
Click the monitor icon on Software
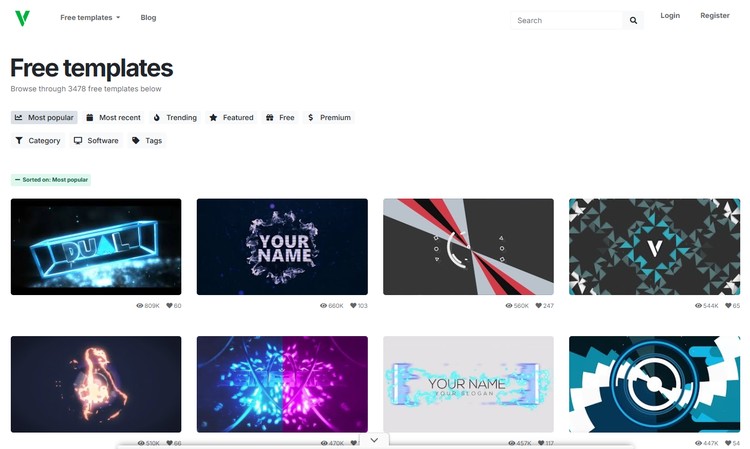(78, 141)
